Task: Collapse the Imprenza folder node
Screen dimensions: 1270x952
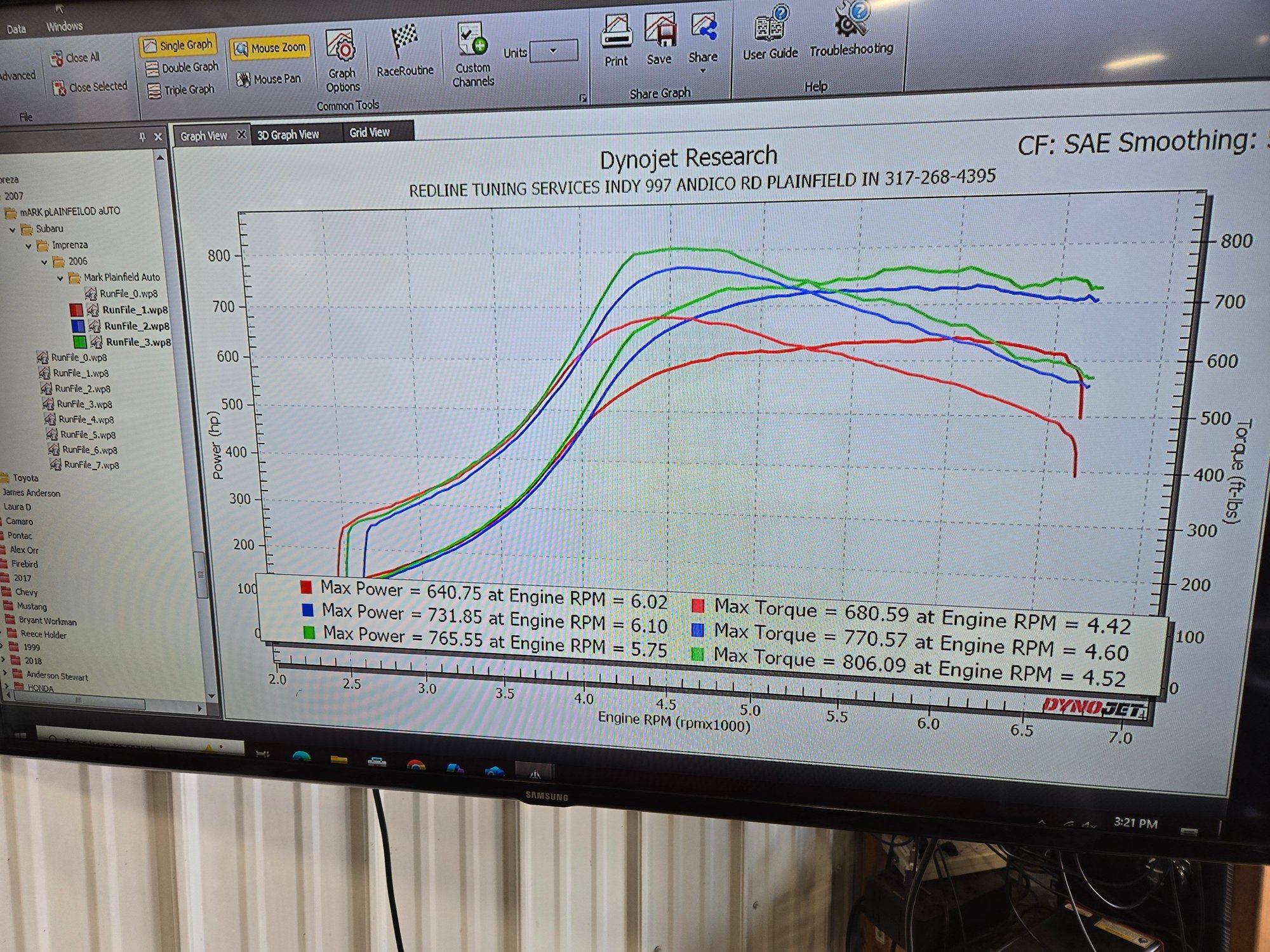Action: [29, 246]
